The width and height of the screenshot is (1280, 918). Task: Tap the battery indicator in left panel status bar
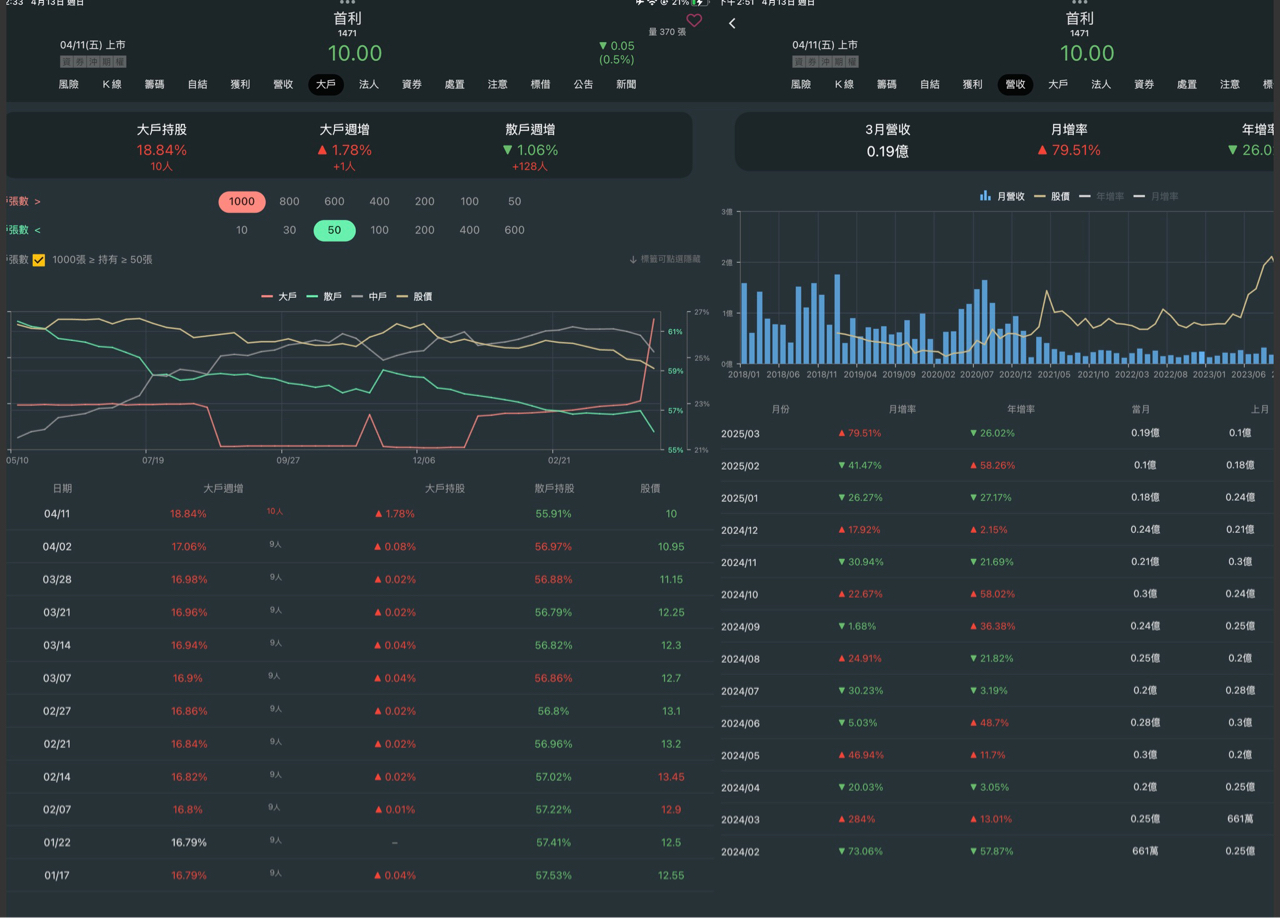coord(699,3)
